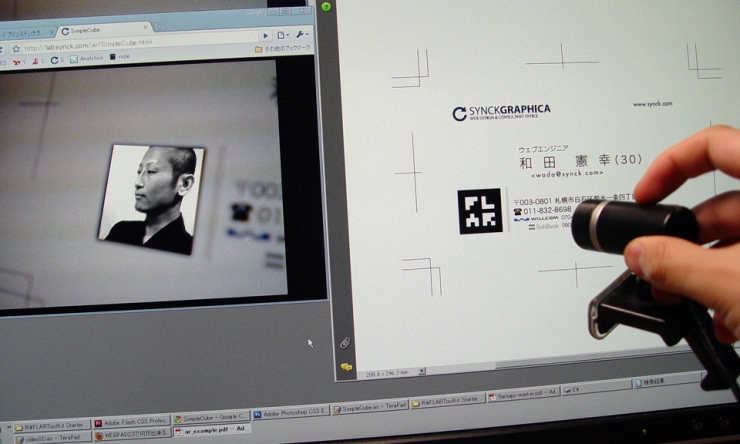The width and height of the screenshot is (740, 444).
Task: Click the Go arrow next to address bar
Action: [x=265, y=35]
